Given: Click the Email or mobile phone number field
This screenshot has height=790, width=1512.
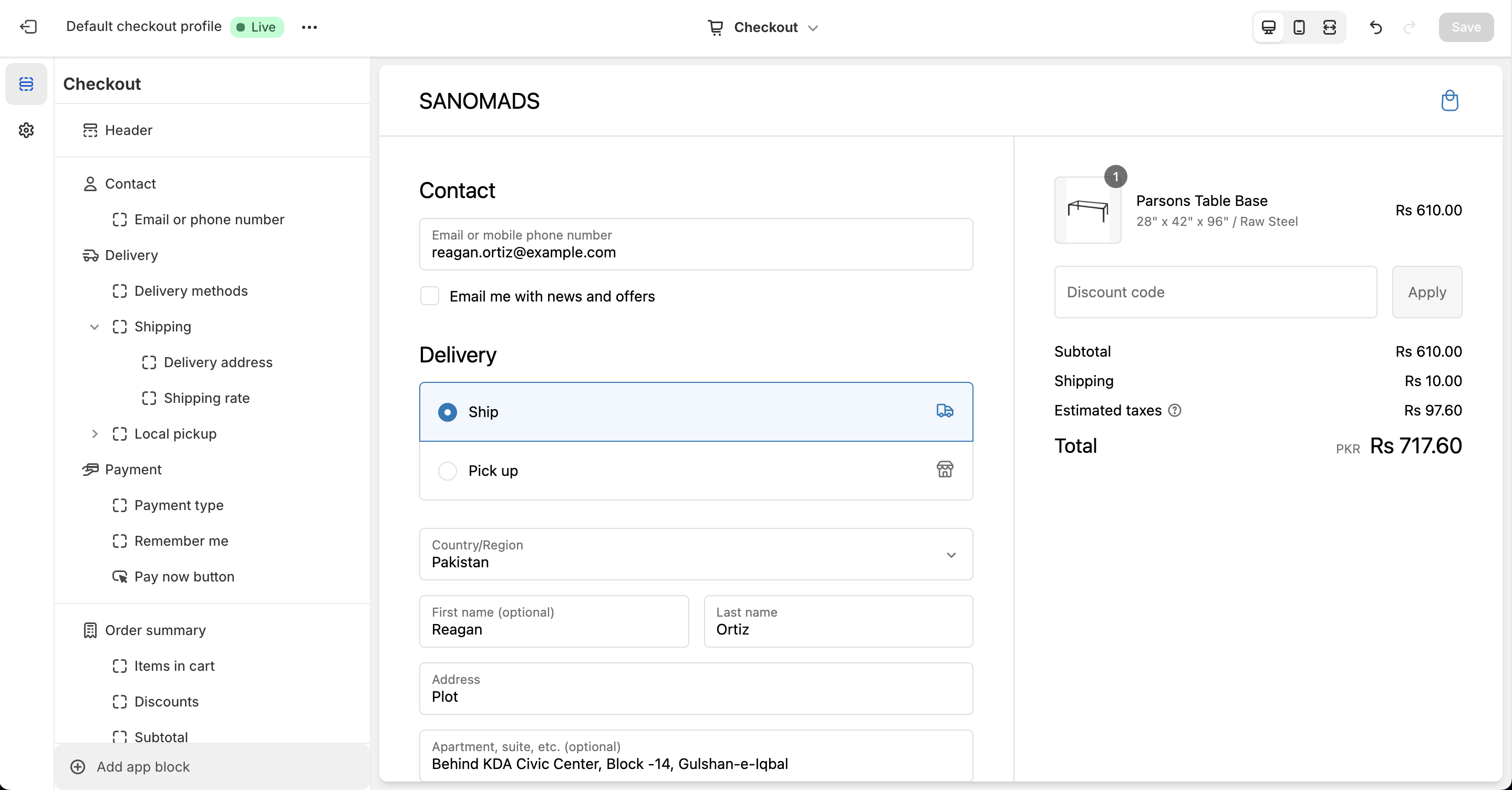Looking at the screenshot, I should [696, 244].
